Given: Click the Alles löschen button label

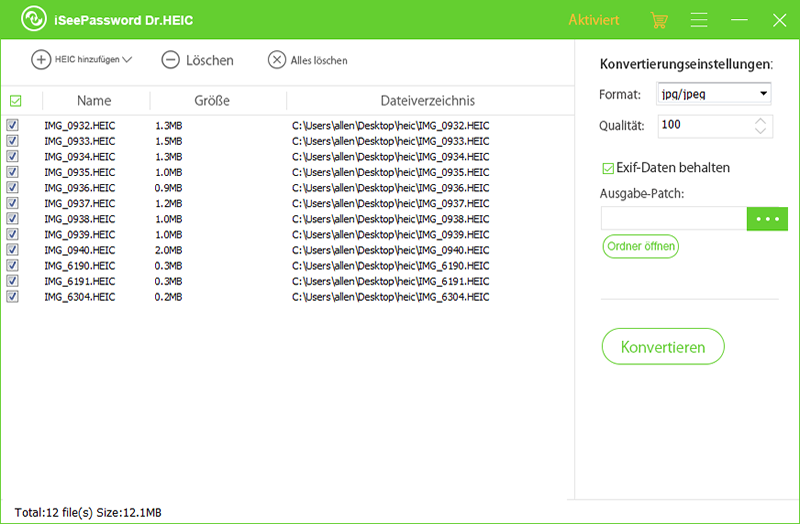Looking at the screenshot, I should coord(319,60).
